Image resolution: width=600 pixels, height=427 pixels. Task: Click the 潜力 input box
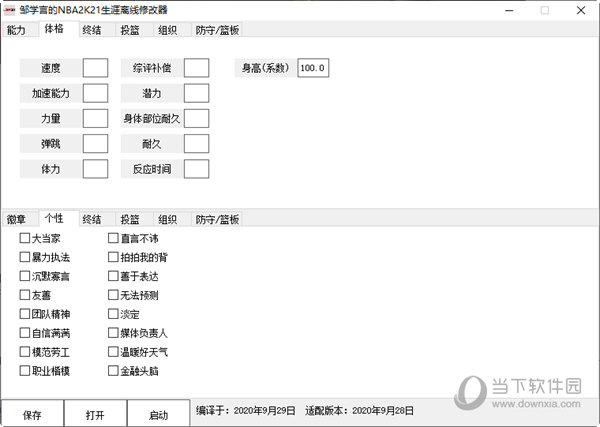196,93
